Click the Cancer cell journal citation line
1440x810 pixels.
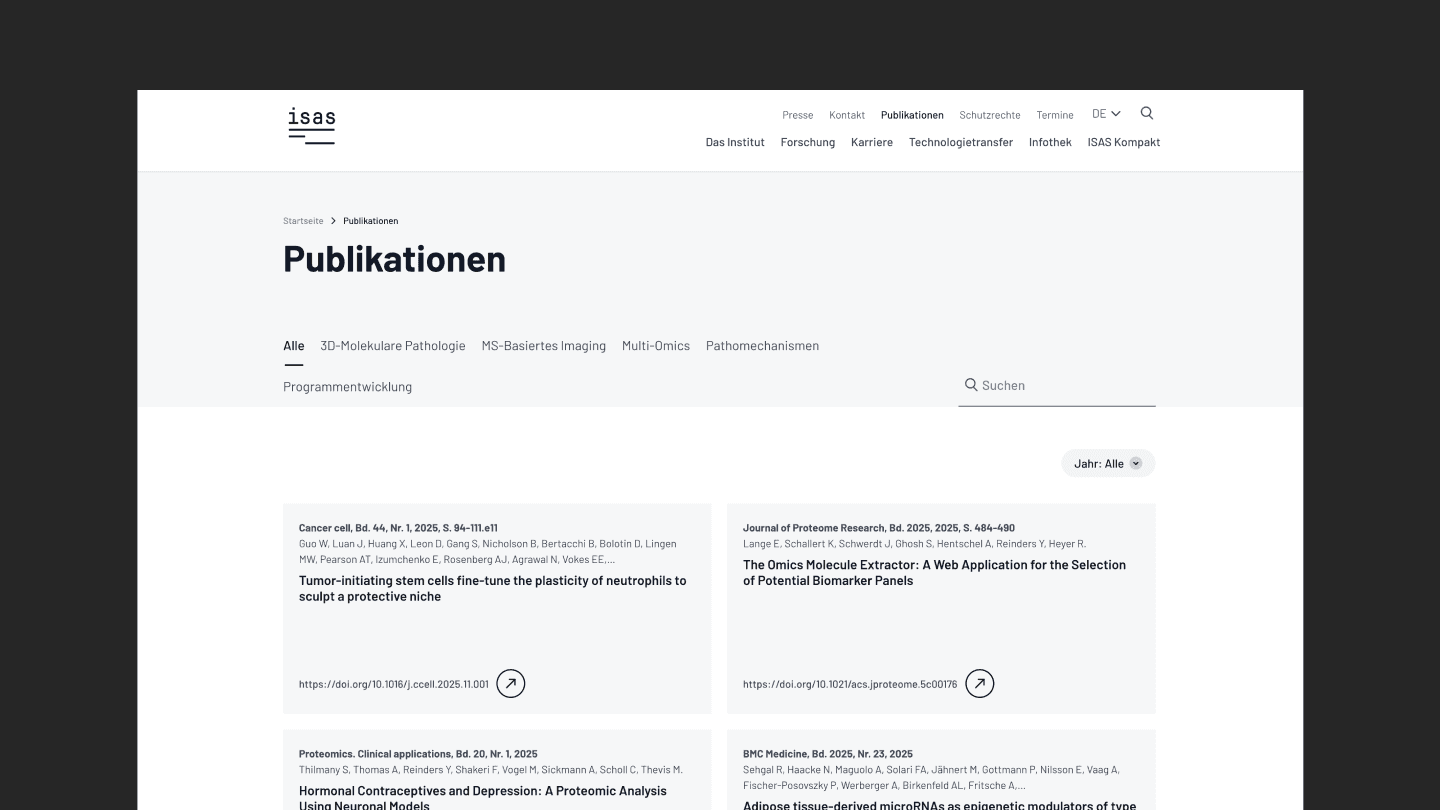click(x=398, y=528)
